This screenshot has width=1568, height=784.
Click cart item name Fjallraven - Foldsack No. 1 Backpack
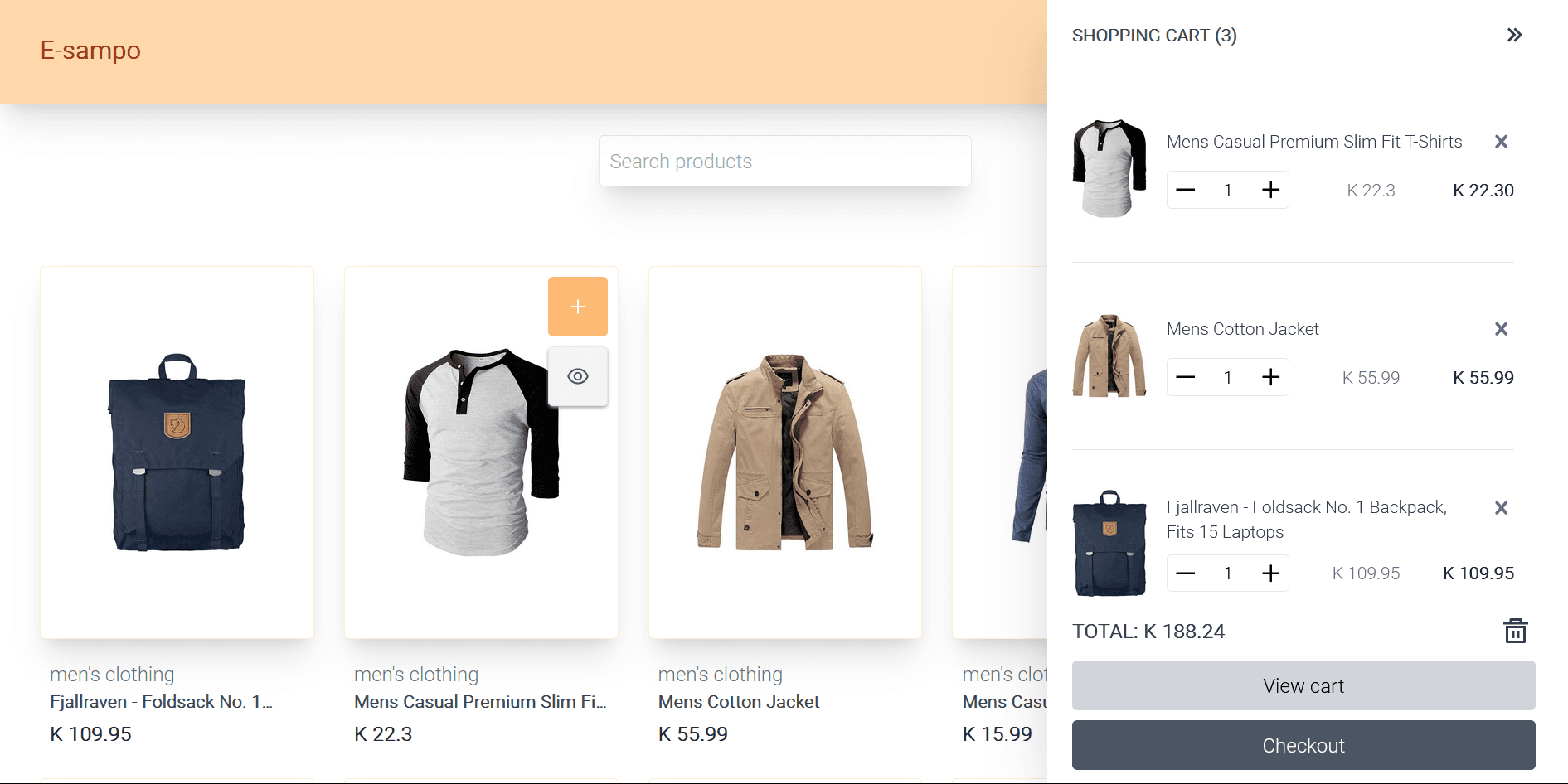(x=1307, y=520)
